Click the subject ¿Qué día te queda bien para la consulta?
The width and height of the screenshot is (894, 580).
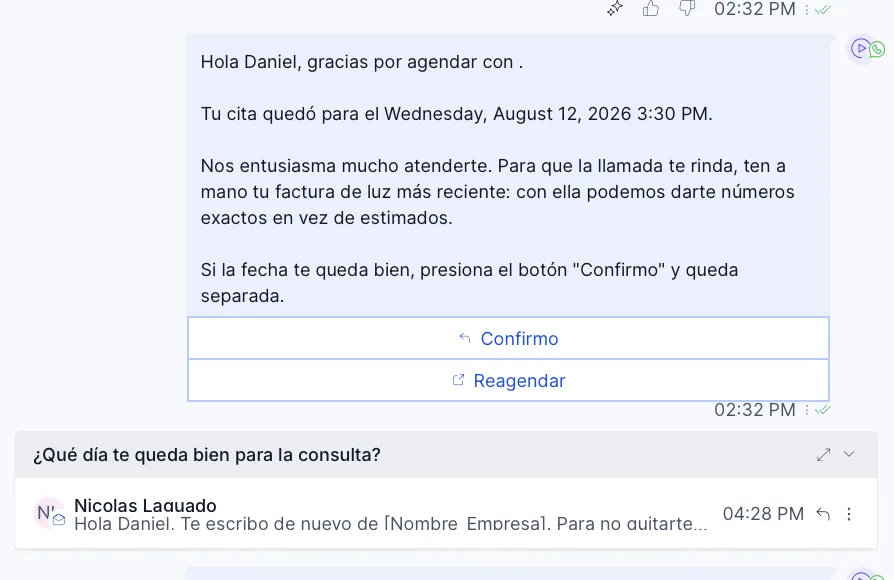point(206,455)
